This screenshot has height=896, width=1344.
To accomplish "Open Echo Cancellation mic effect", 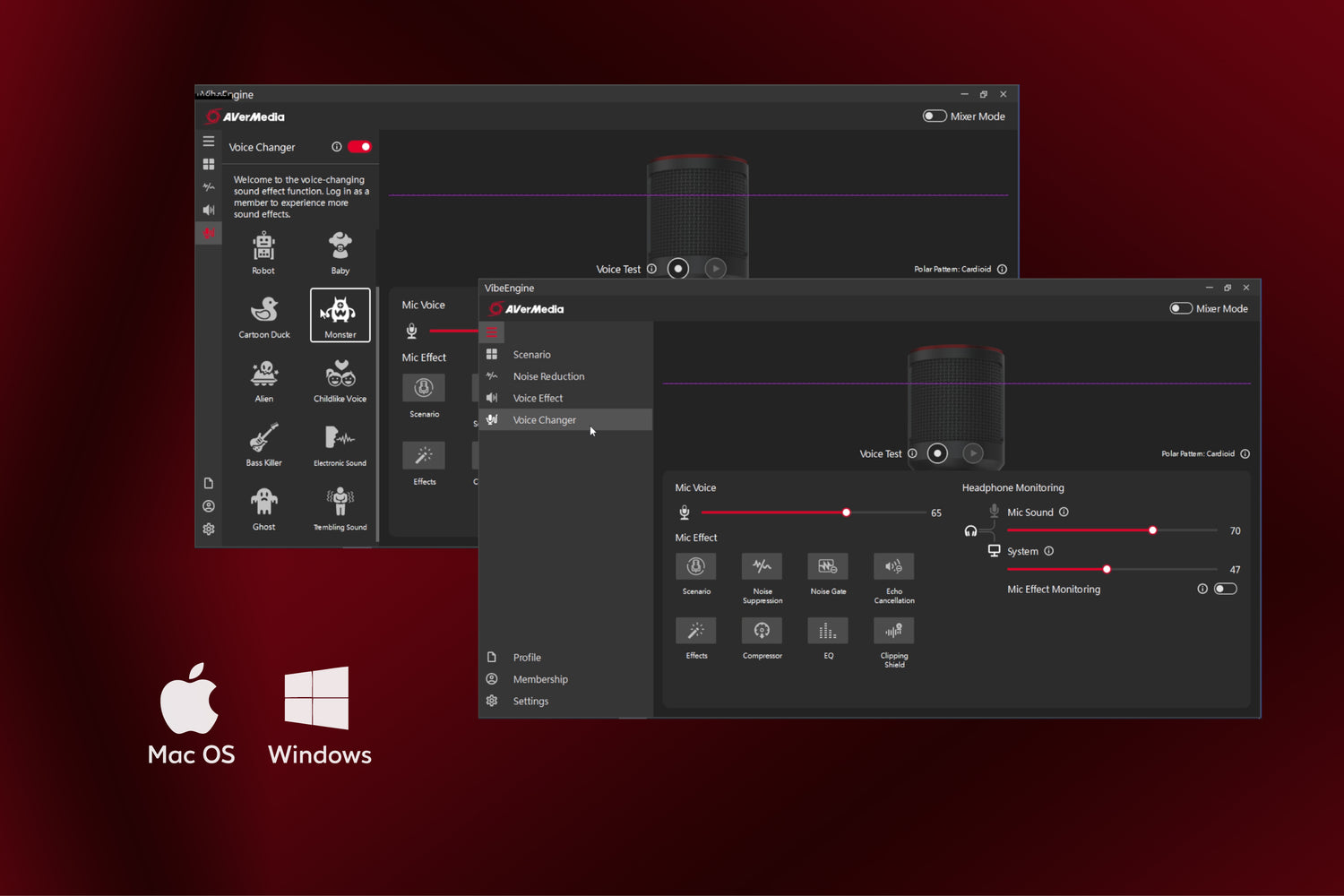I will (x=893, y=566).
